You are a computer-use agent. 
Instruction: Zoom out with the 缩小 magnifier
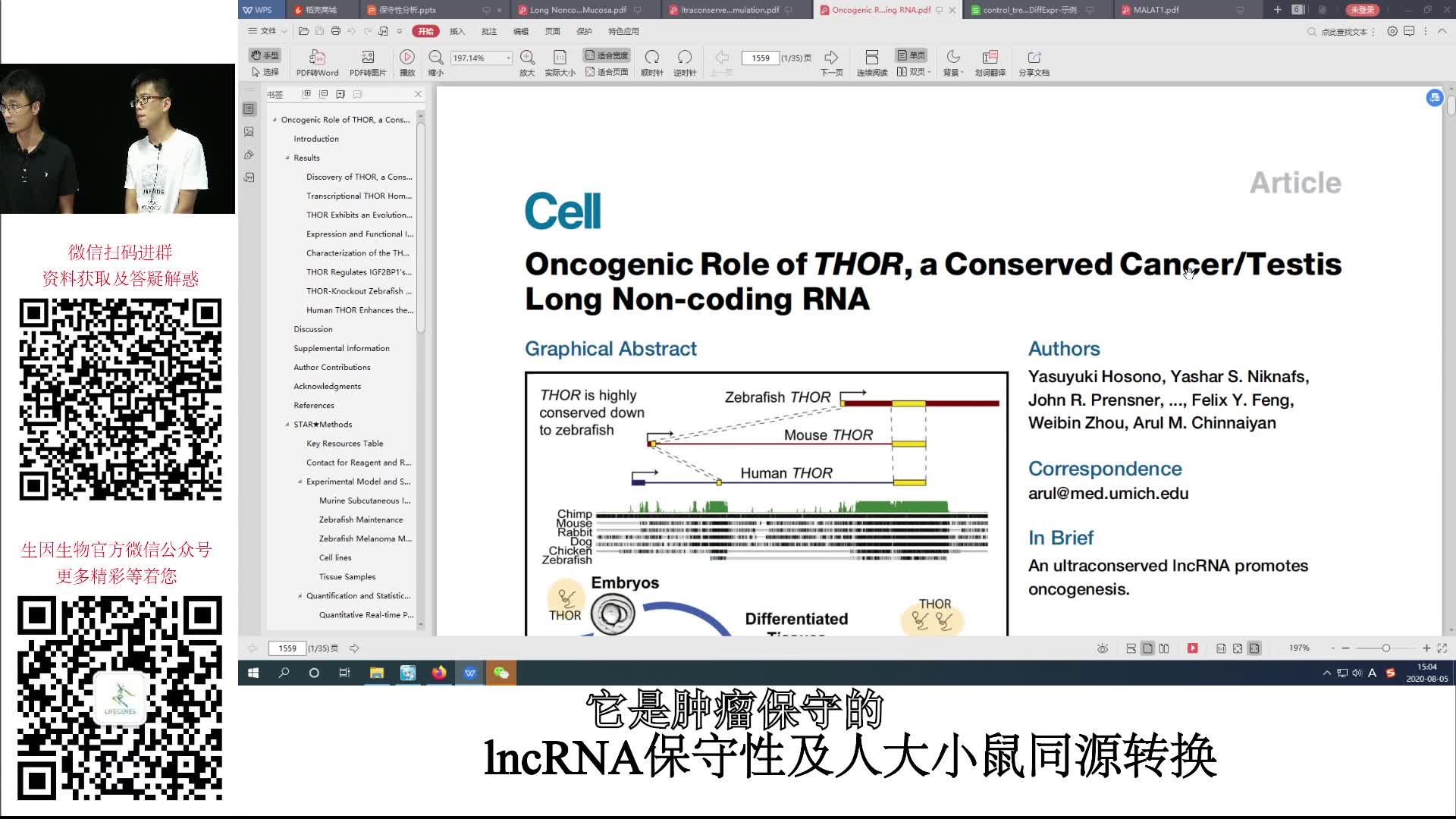436,64
